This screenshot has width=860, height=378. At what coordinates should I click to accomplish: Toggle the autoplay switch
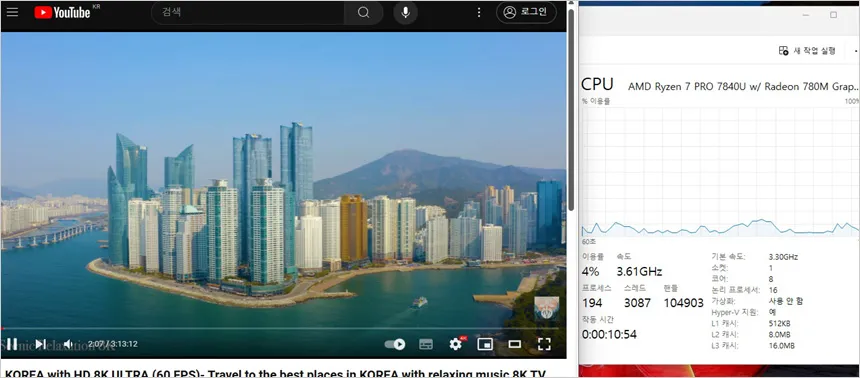(395, 344)
